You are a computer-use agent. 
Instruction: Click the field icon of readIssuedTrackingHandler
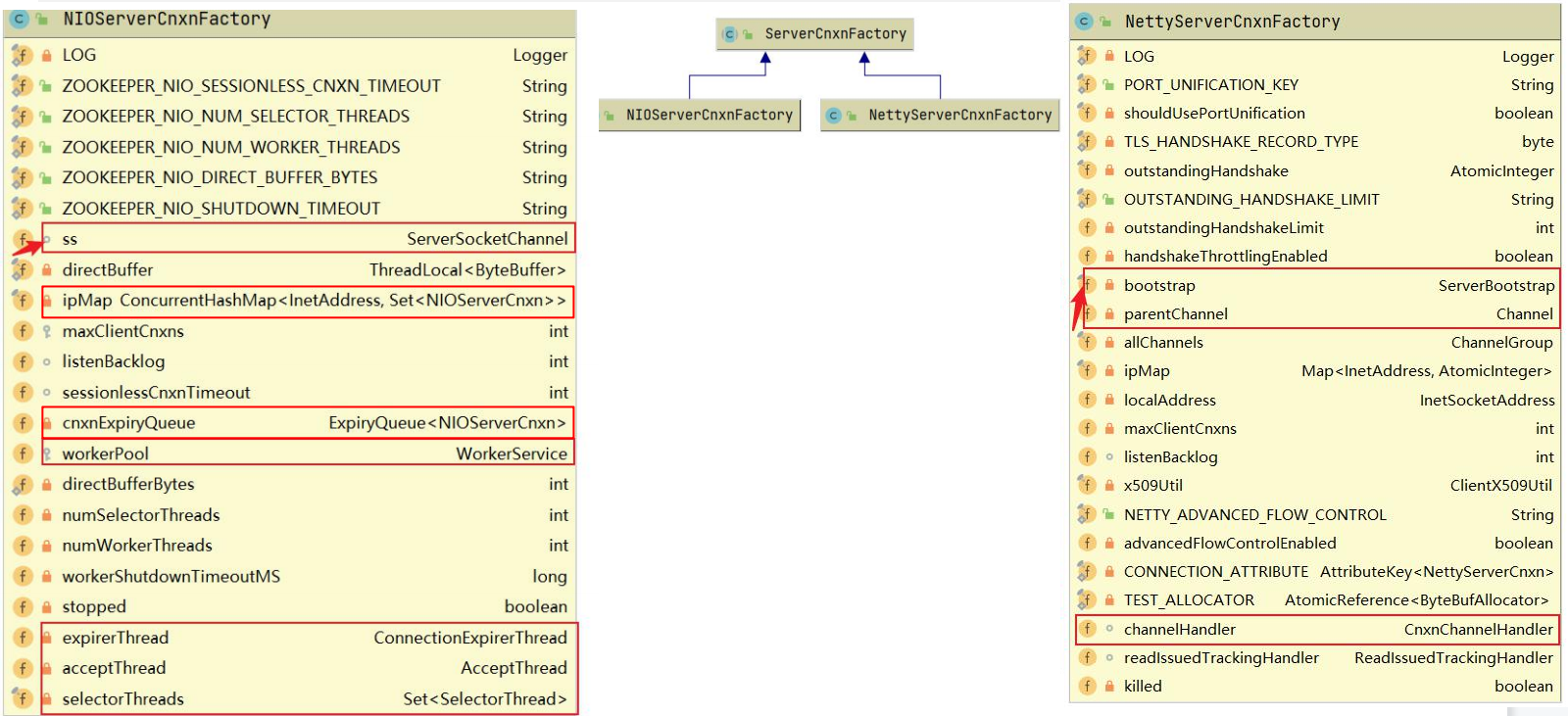coord(1087,657)
